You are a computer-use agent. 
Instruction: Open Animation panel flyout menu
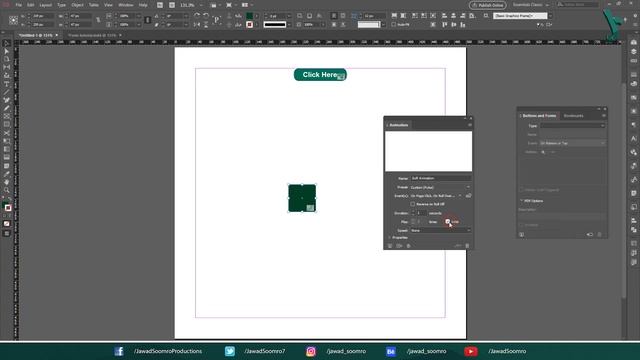[469, 125]
